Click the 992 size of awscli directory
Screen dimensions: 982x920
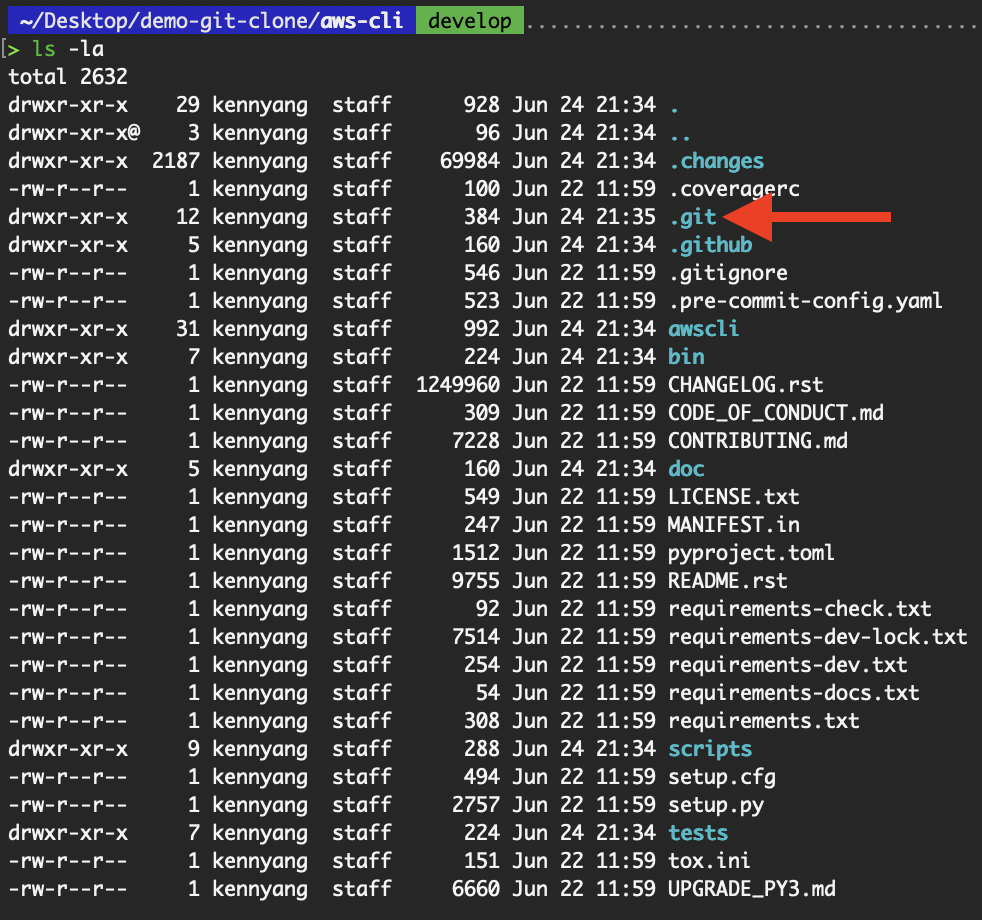pyautogui.click(x=482, y=329)
